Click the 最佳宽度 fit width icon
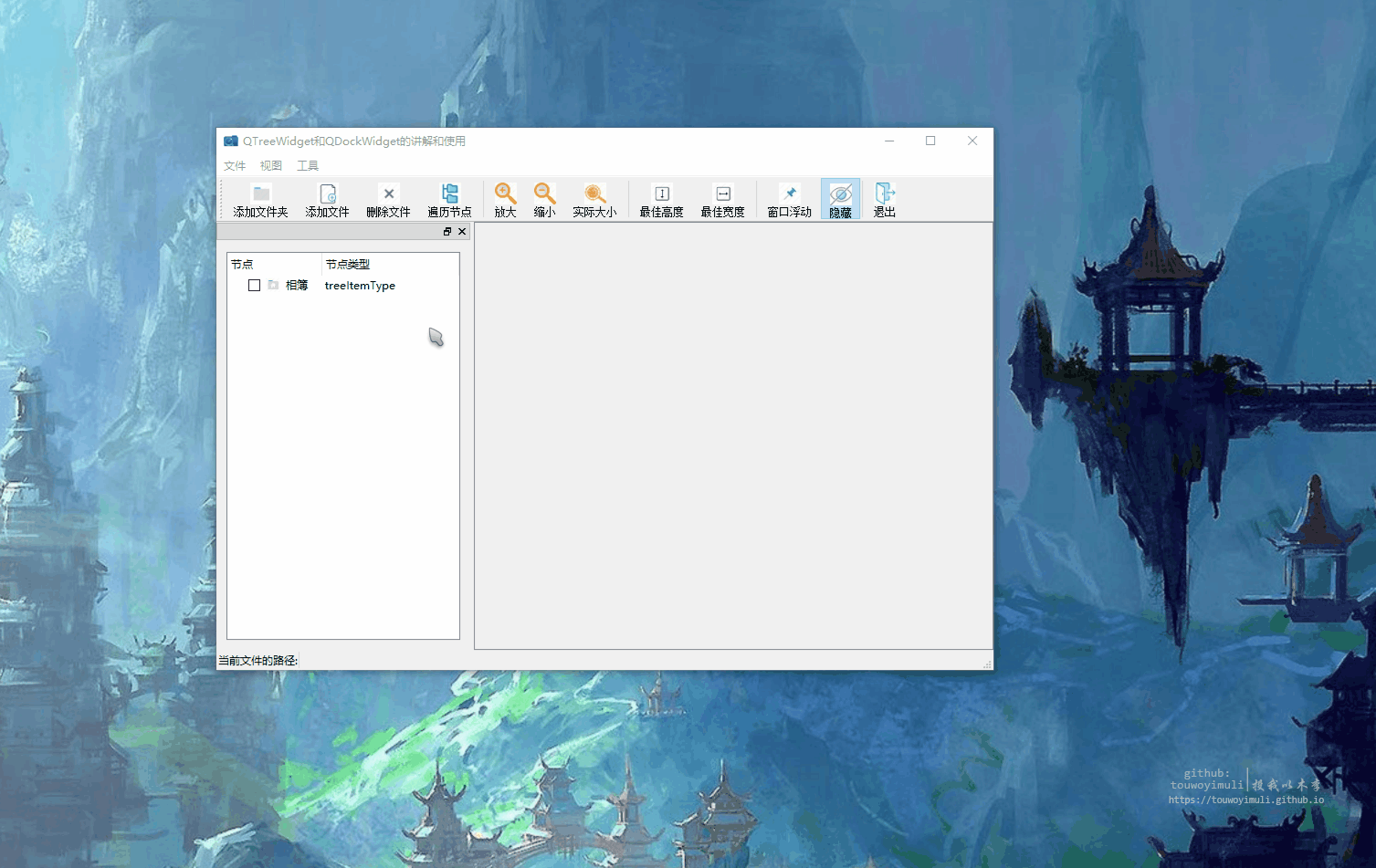 (723, 193)
